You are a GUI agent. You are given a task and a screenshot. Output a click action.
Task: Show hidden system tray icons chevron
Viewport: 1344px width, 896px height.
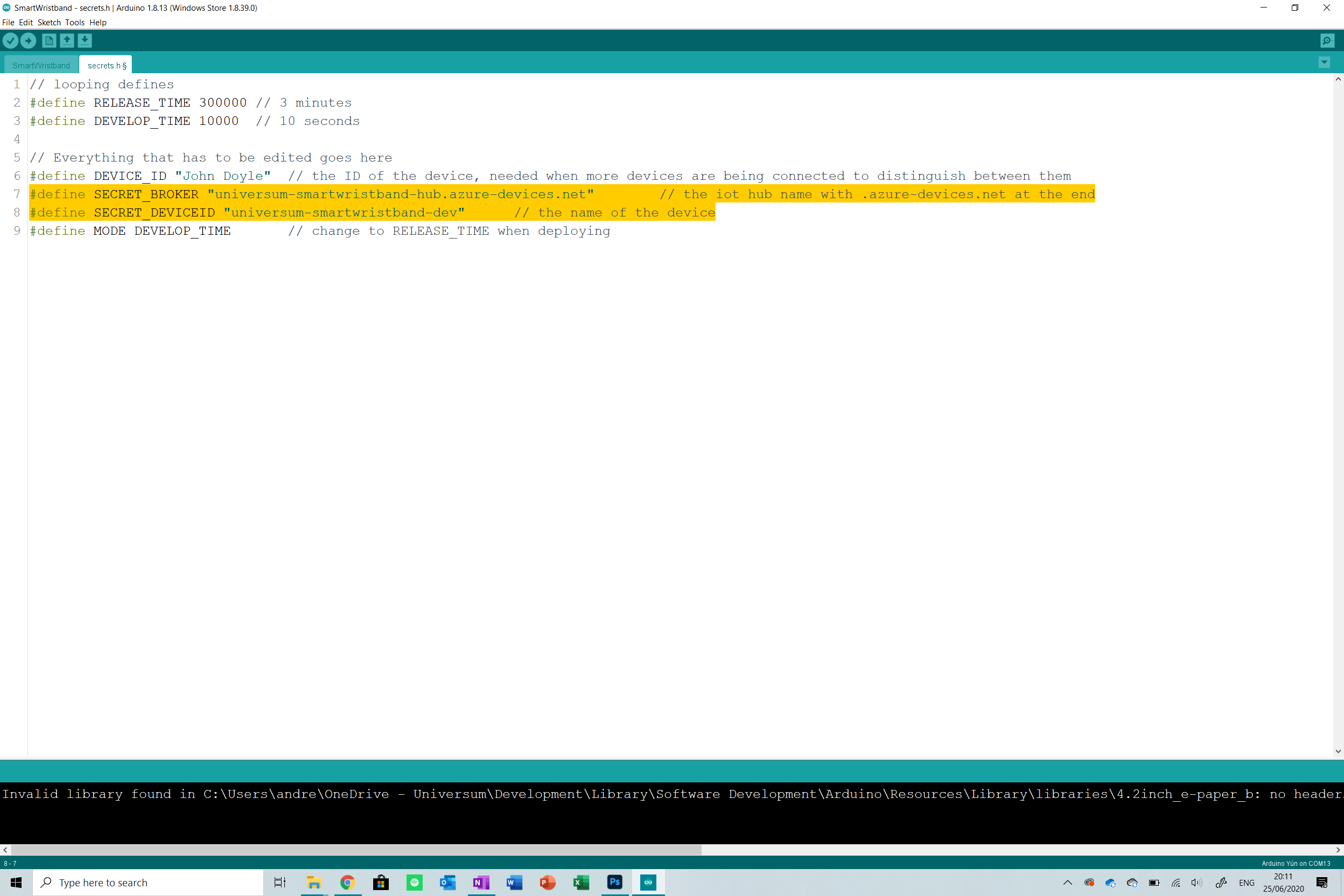click(1067, 883)
